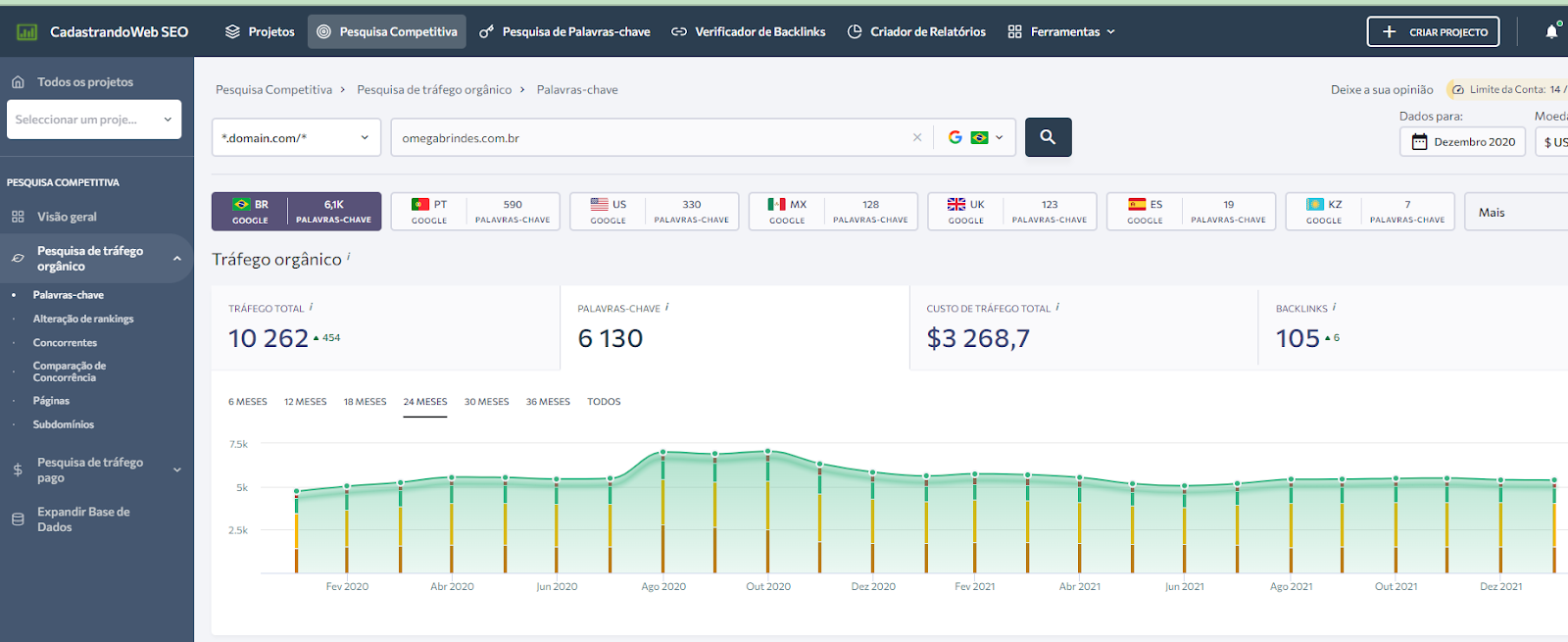1568x642 pixels.
Task: Switch chart range to TODOS
Action: (604, 402)
